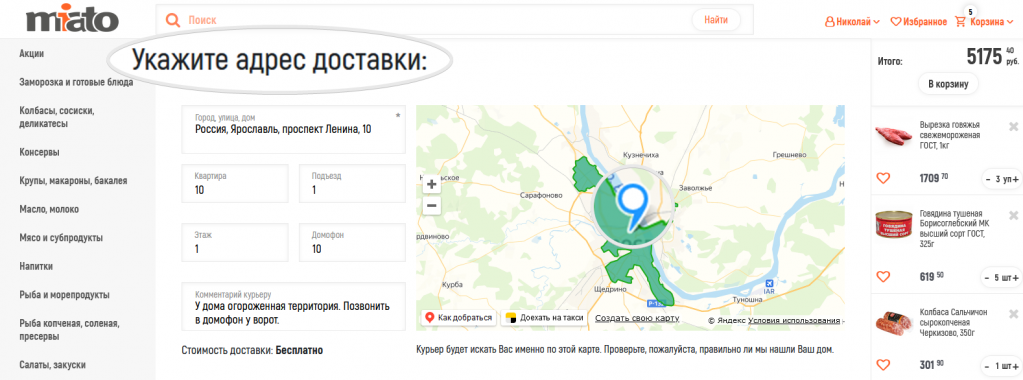Edit the Комментарий курьеру field
1023x380 pixels.
tap(294, 307)
